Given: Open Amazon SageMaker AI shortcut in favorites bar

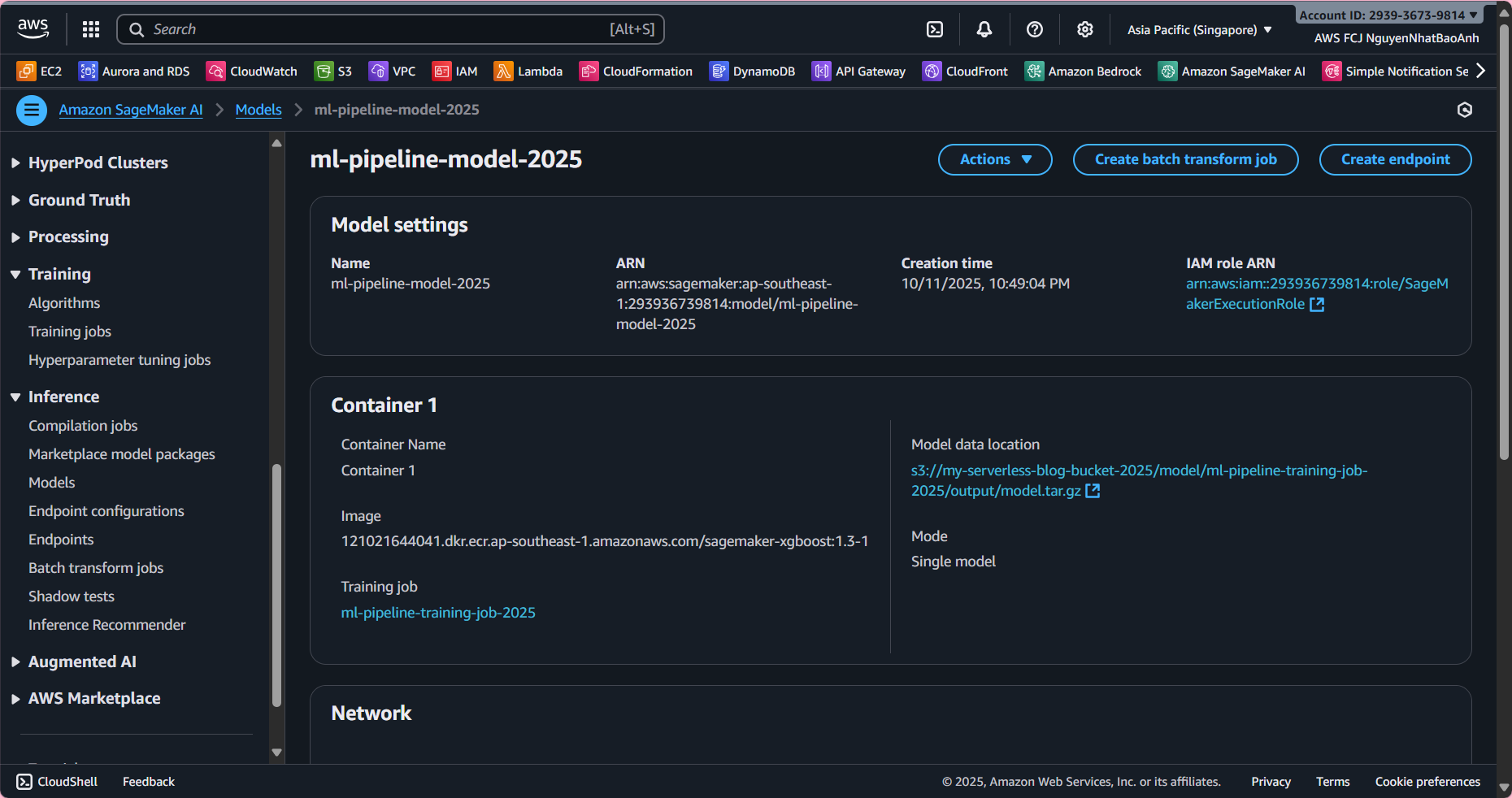Looking at the screenshot, I should (x=1232, y=72).
